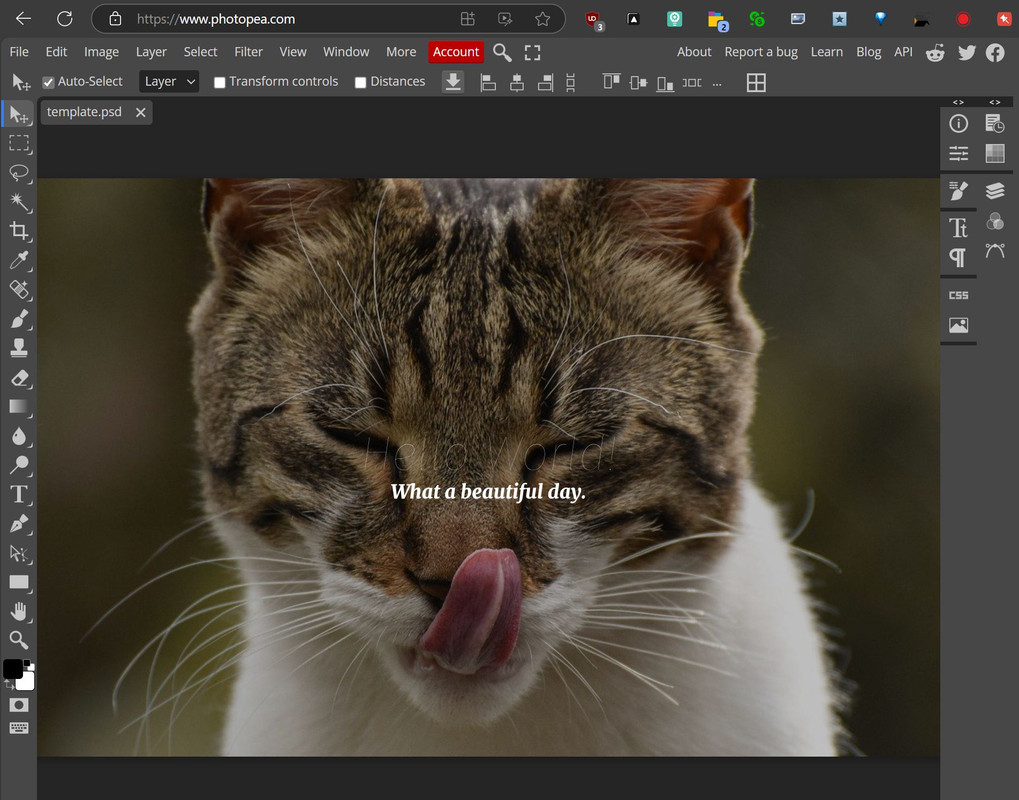The height and width of the screenshot is (800, 1019).
Task: Open the Report a bug link
Action: tap(760, 52)
